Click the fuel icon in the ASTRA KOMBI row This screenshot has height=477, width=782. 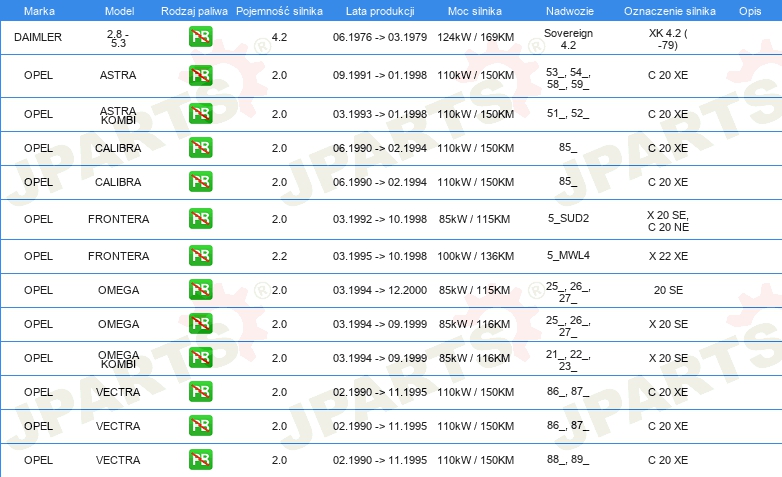click(200, 114)
